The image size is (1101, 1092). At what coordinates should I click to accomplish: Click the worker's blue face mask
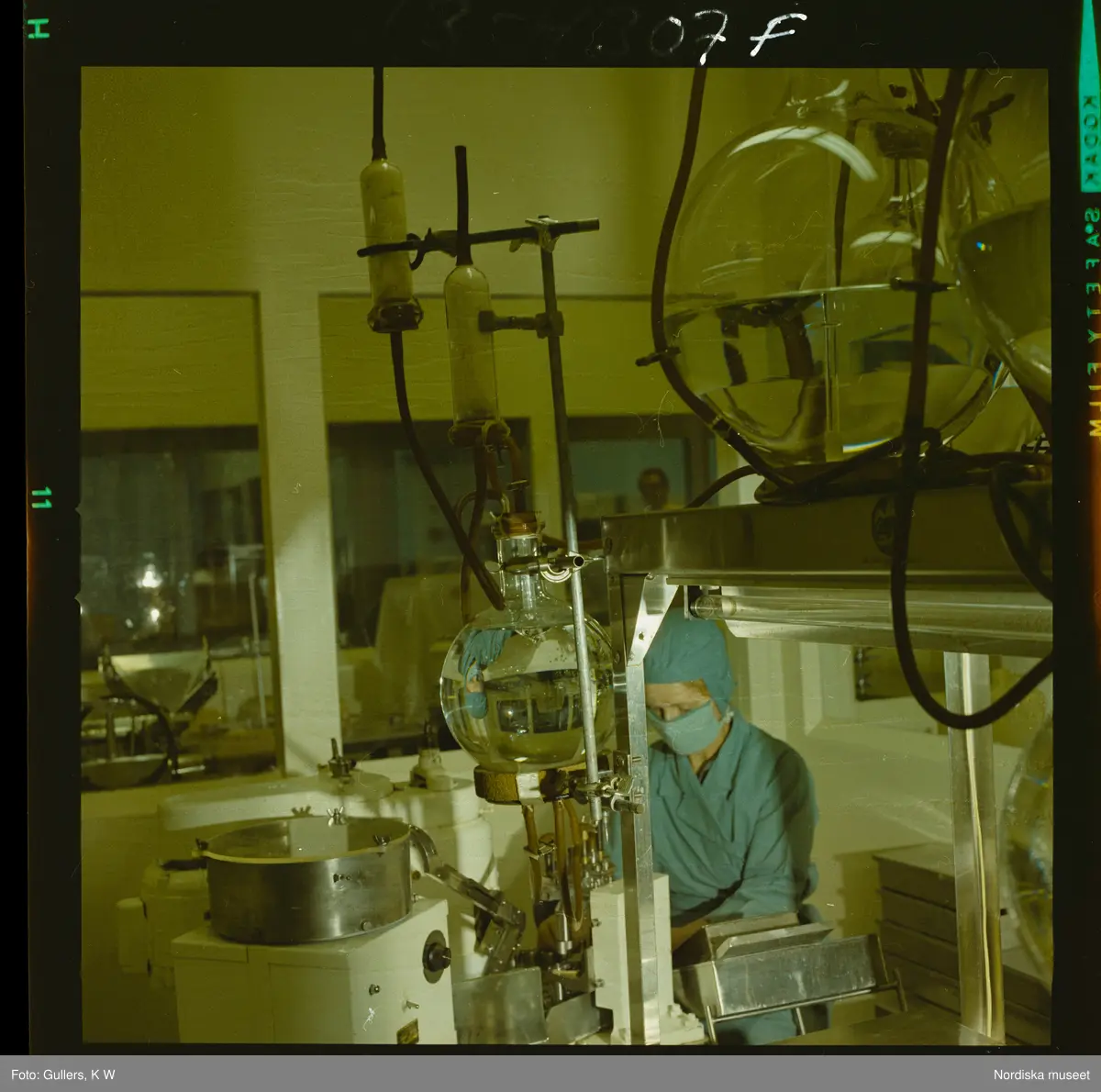(691, 729)
